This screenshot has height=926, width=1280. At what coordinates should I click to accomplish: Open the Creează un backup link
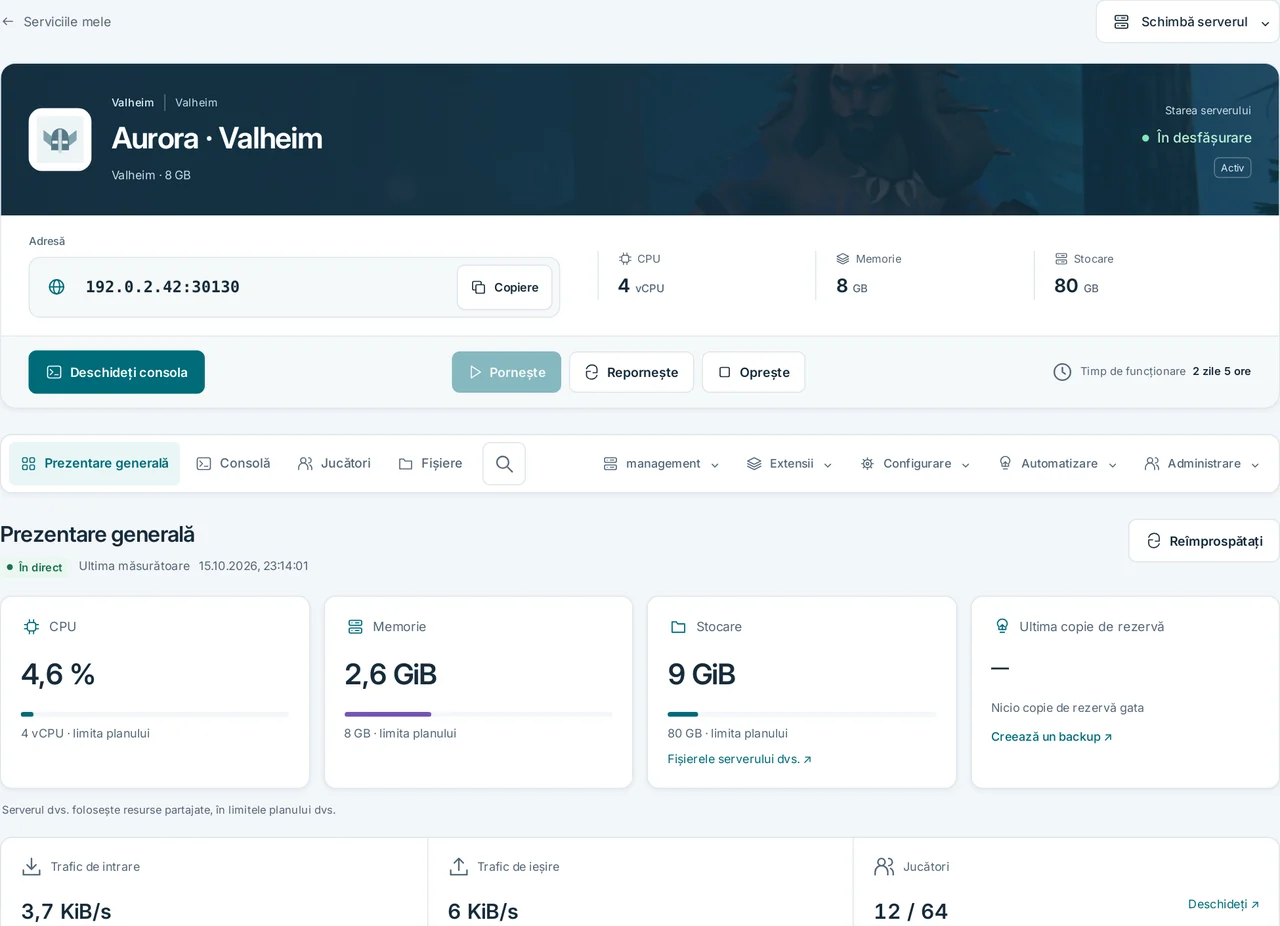point(1051,737)
